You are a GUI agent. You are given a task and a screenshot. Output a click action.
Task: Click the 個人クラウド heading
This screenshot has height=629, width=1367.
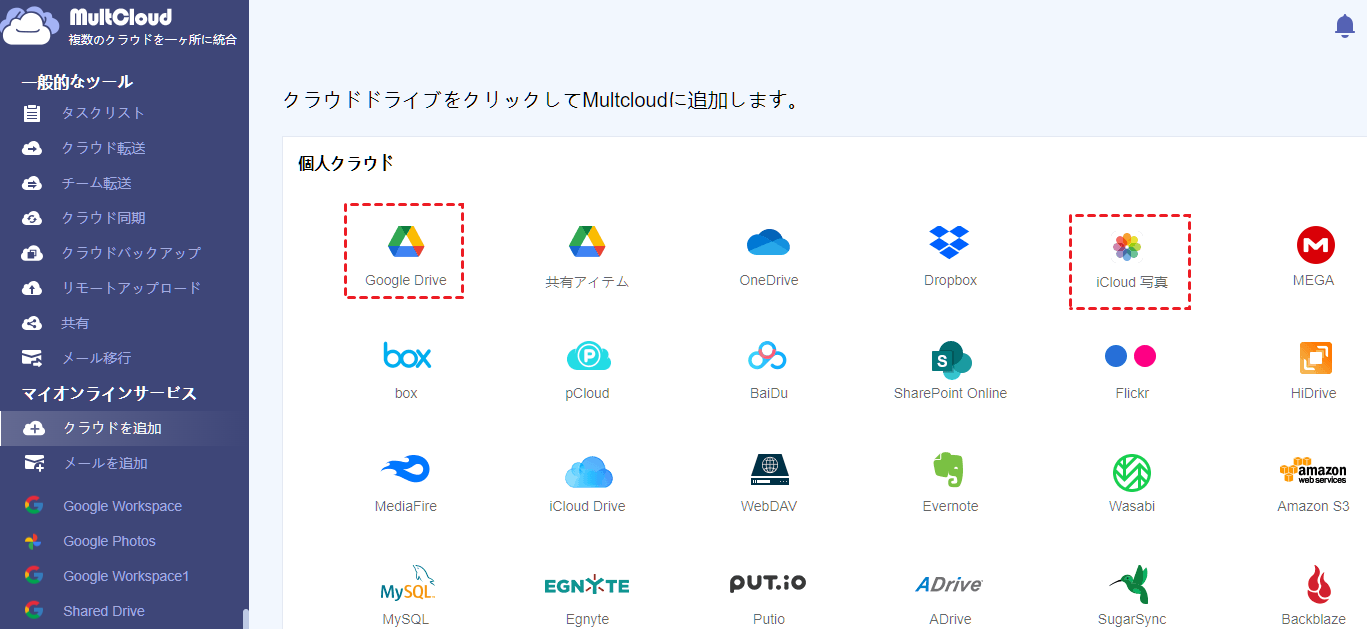click(345, 163)
